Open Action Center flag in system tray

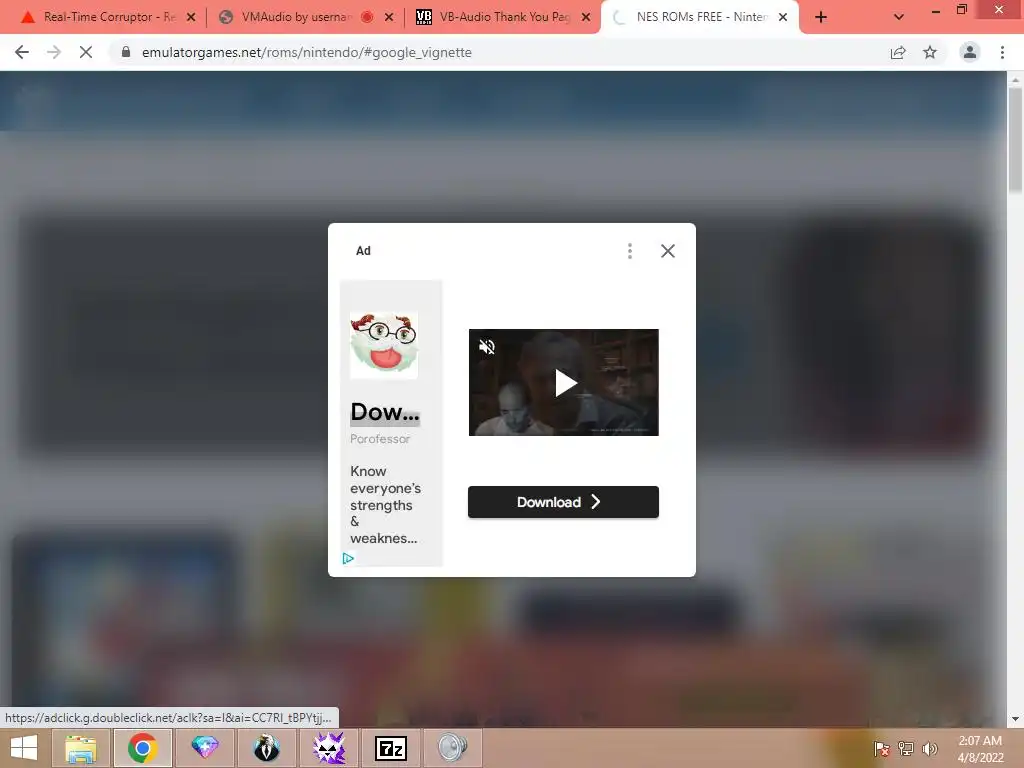tap(881, 749)
